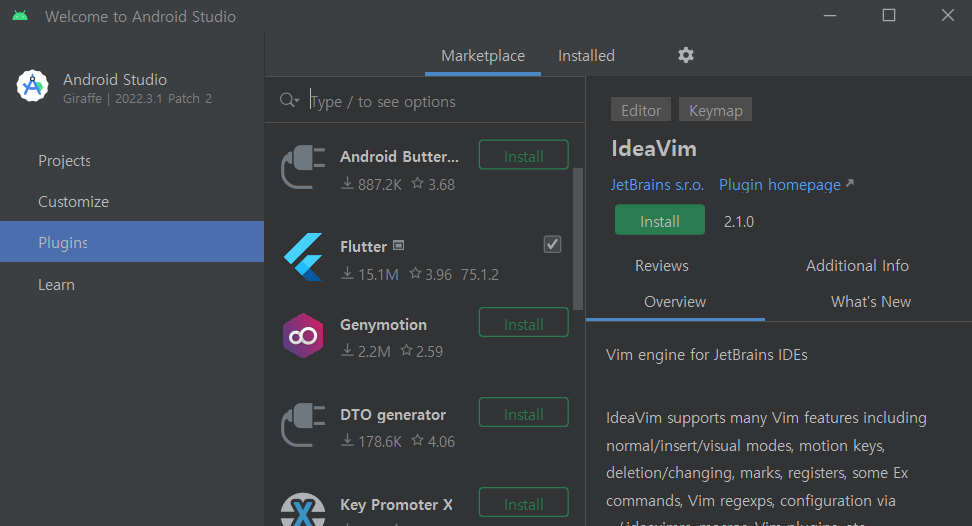Click the Flutter version 75.1.2 text
The image size is (972, 526).
coord(480,274)
